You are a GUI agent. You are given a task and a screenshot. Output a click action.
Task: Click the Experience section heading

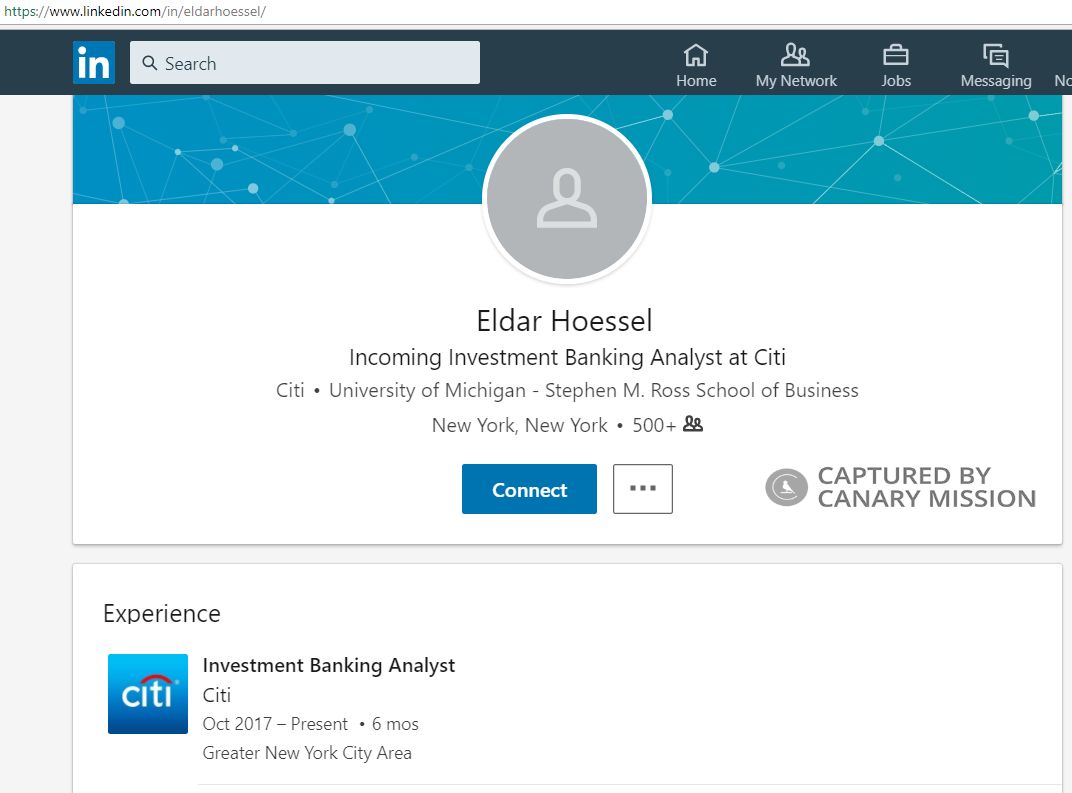pyautogui.click(x=162, y=613)
